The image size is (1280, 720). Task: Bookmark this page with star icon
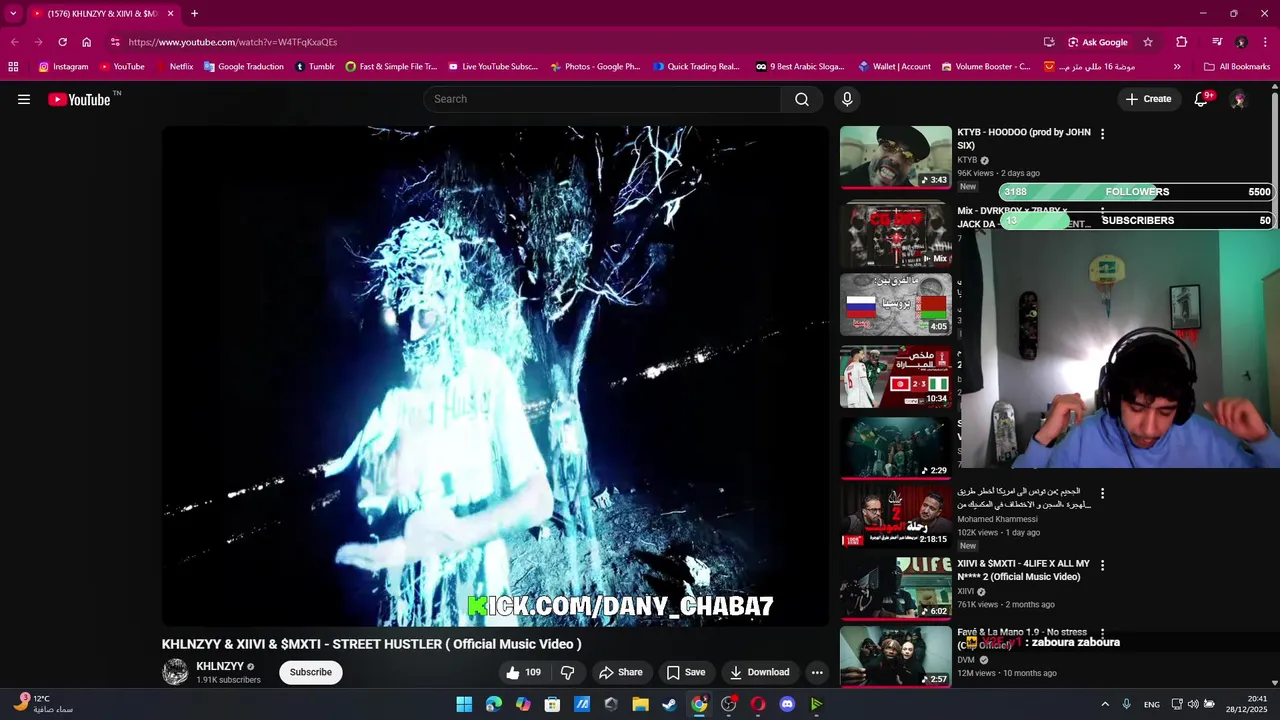pos(1148,42)
